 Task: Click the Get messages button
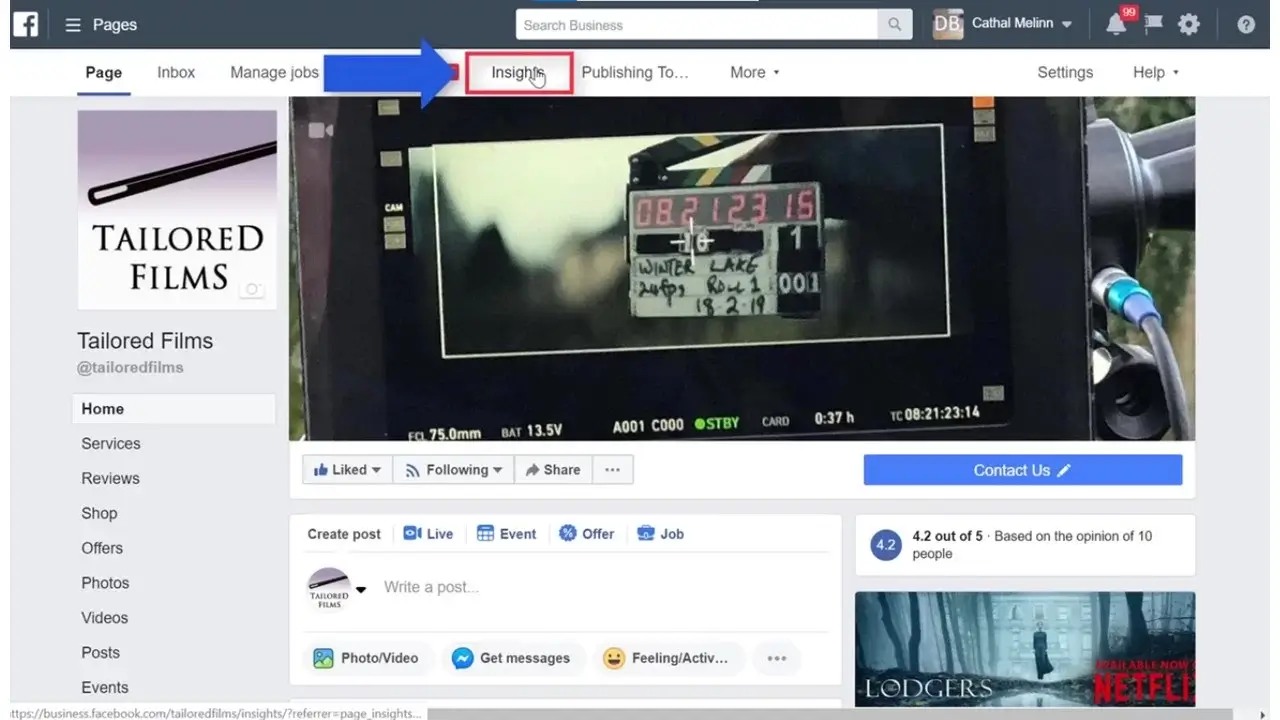click(x=510, y=658)
